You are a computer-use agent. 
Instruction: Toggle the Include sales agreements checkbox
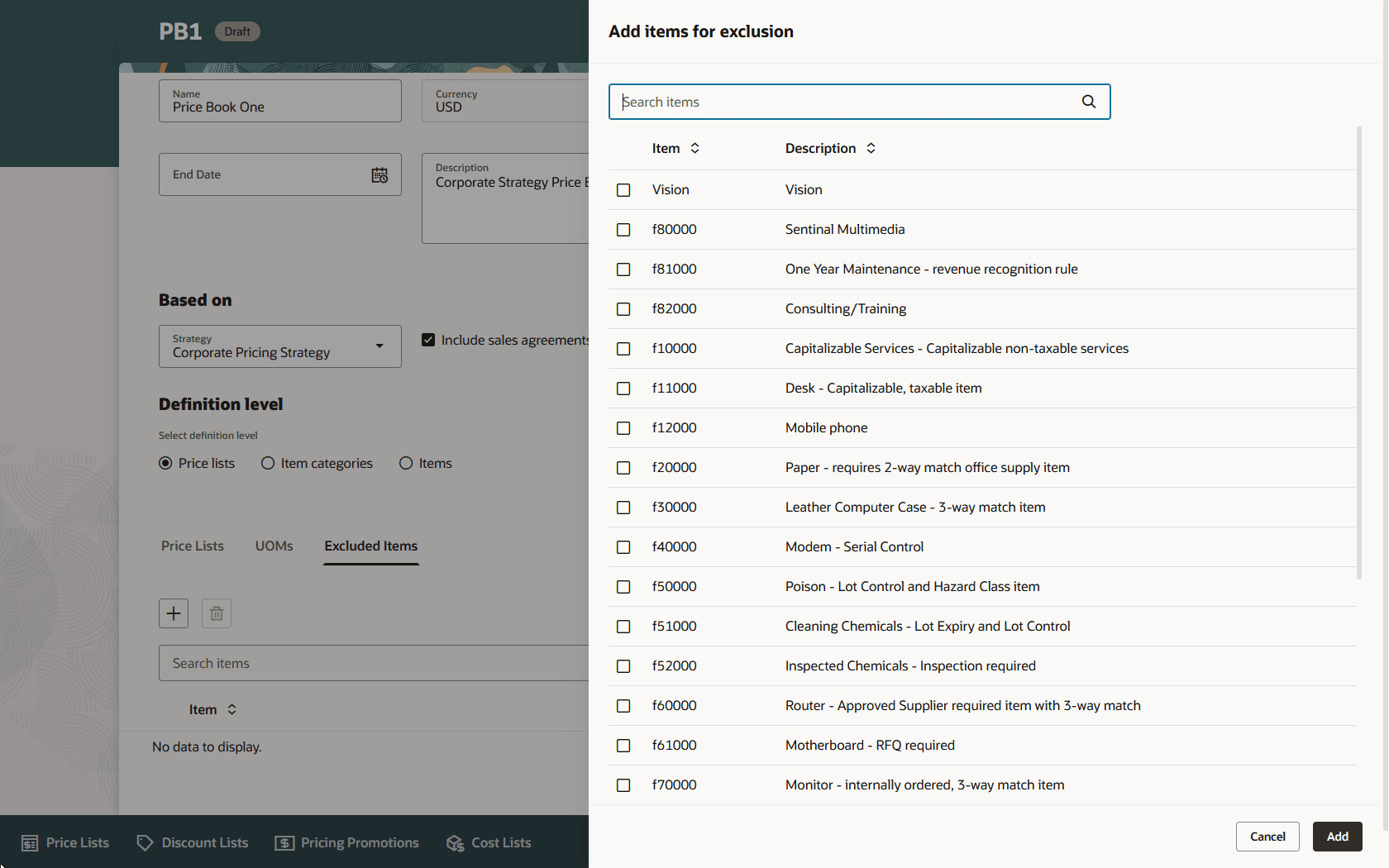click(428, 339)
